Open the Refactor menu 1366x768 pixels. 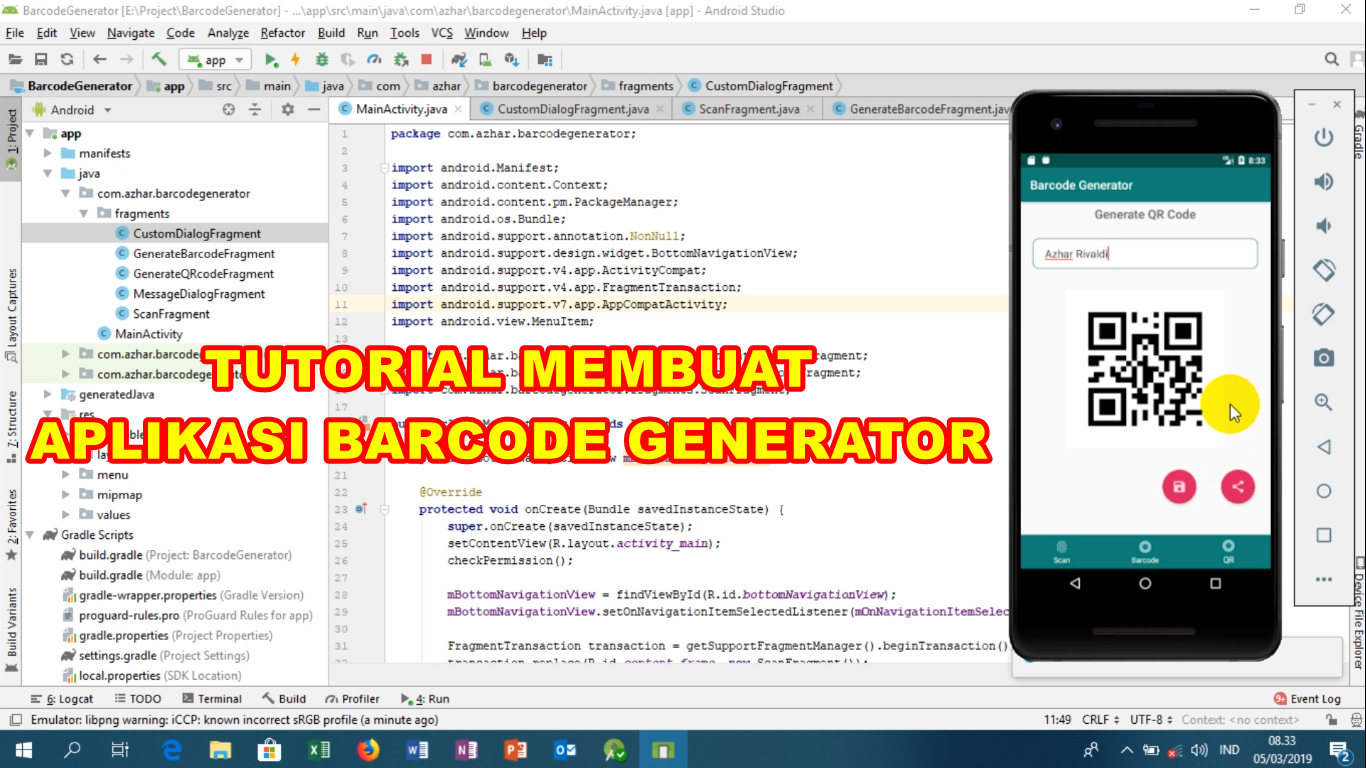[283, 33]
